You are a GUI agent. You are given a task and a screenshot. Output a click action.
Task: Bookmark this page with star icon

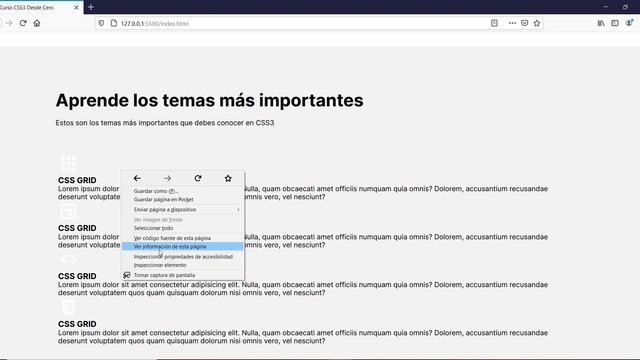click(x=537, y=23)
